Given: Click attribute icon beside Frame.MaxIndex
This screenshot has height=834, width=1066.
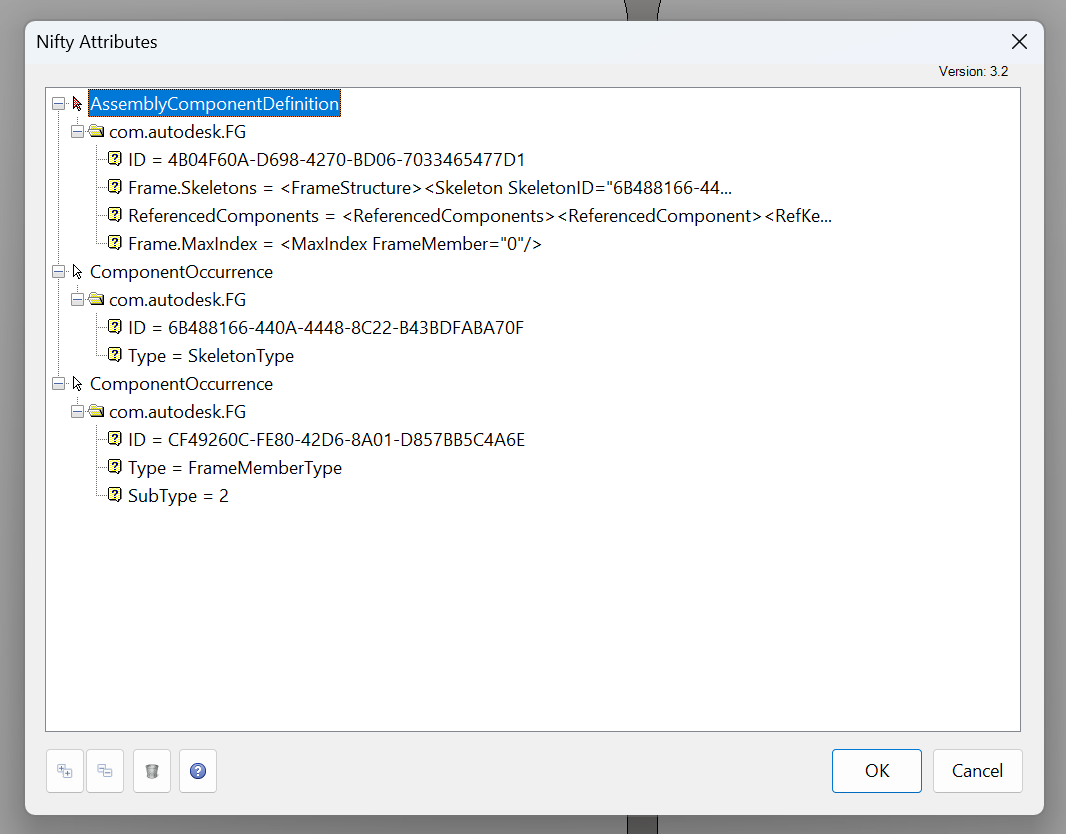Looking at the screenshot, I should 115,242.
